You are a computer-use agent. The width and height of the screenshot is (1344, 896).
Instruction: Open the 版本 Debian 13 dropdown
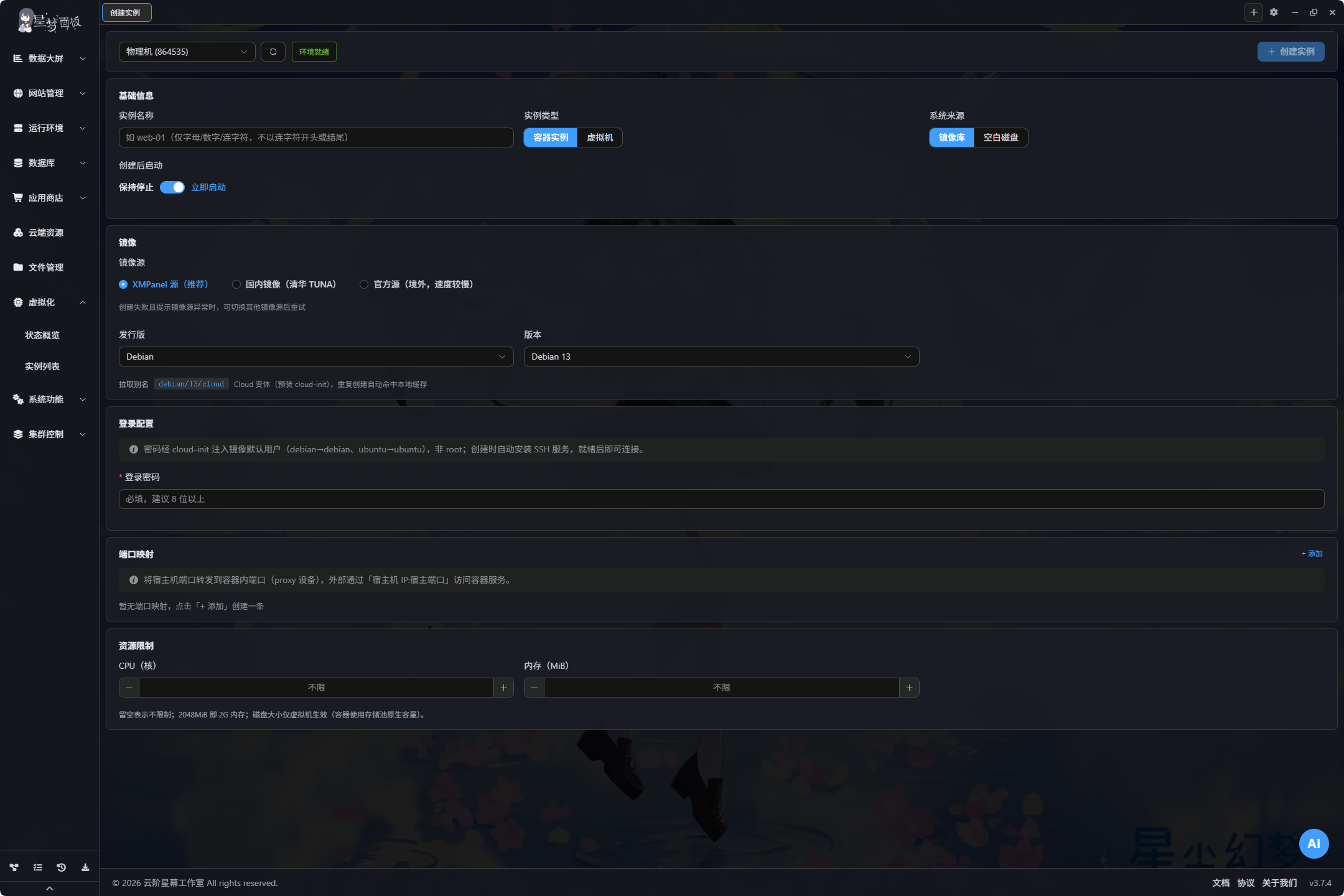721,357
